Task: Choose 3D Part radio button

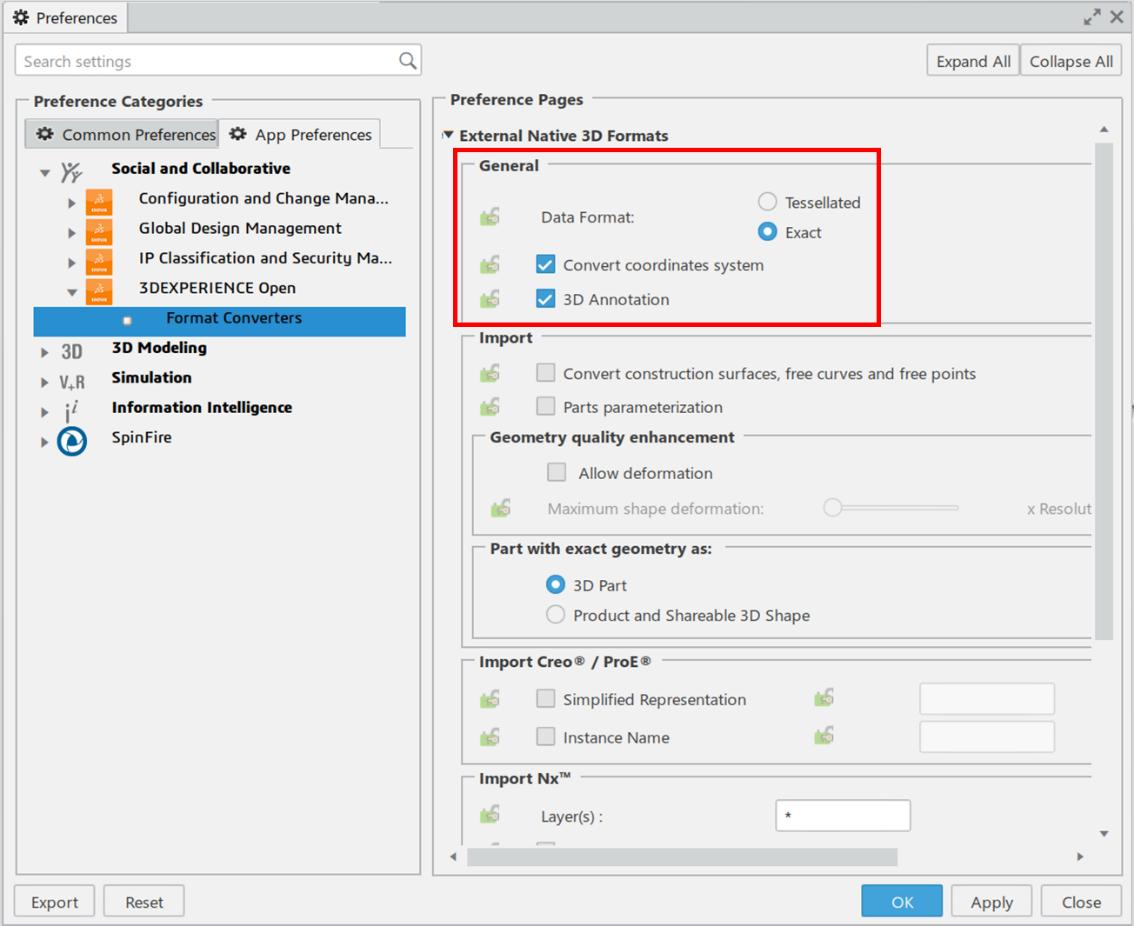Action: tap(555, 585)
